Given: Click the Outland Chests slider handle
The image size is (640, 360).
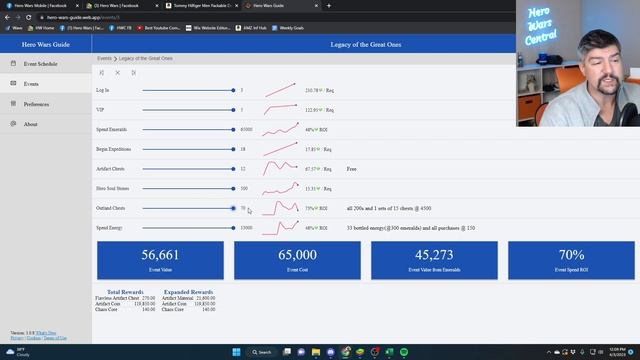Looking at the screenshot, I should (x=233, y=208).
